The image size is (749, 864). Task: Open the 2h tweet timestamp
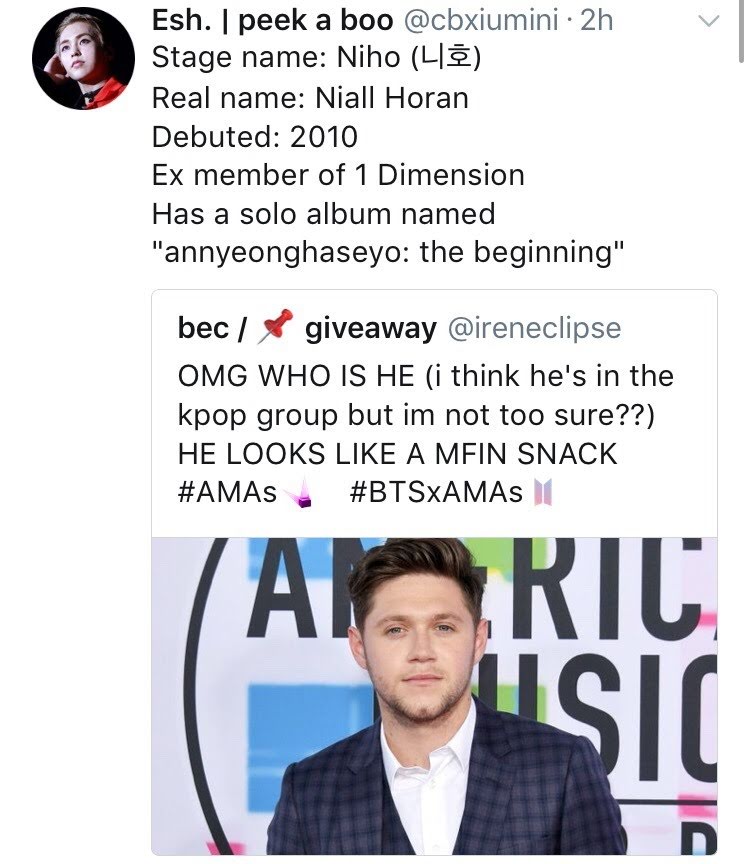(x=596, y=20)
